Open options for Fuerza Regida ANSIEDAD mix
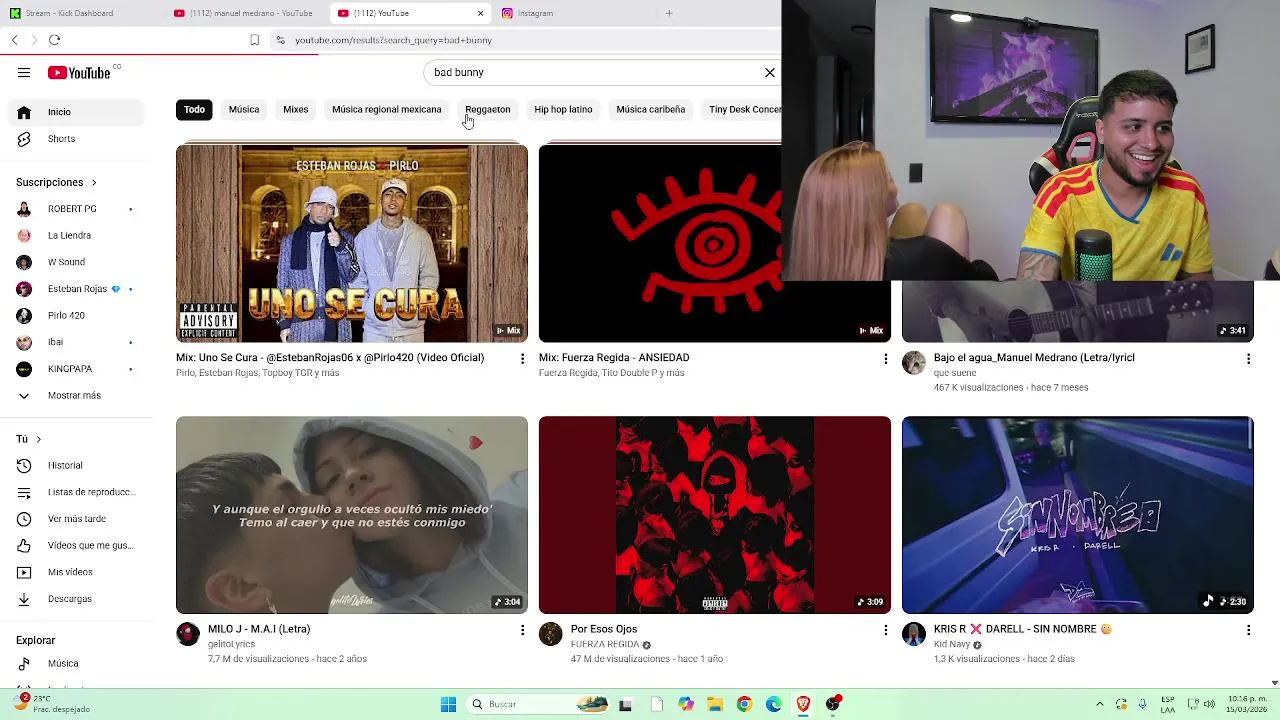 [x=885, y=358]
